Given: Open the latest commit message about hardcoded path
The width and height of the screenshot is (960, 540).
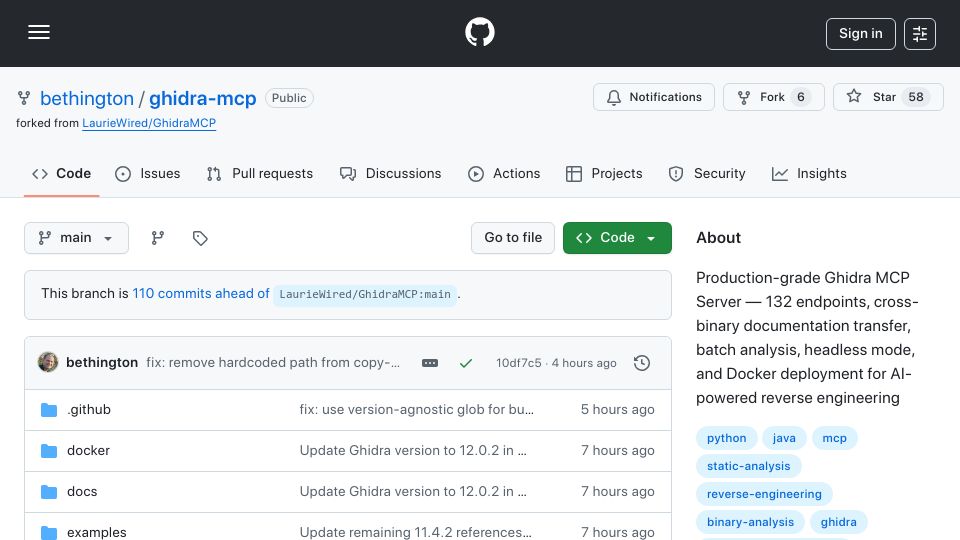Looking at the screenshot, I should click(x=273, y=362).
